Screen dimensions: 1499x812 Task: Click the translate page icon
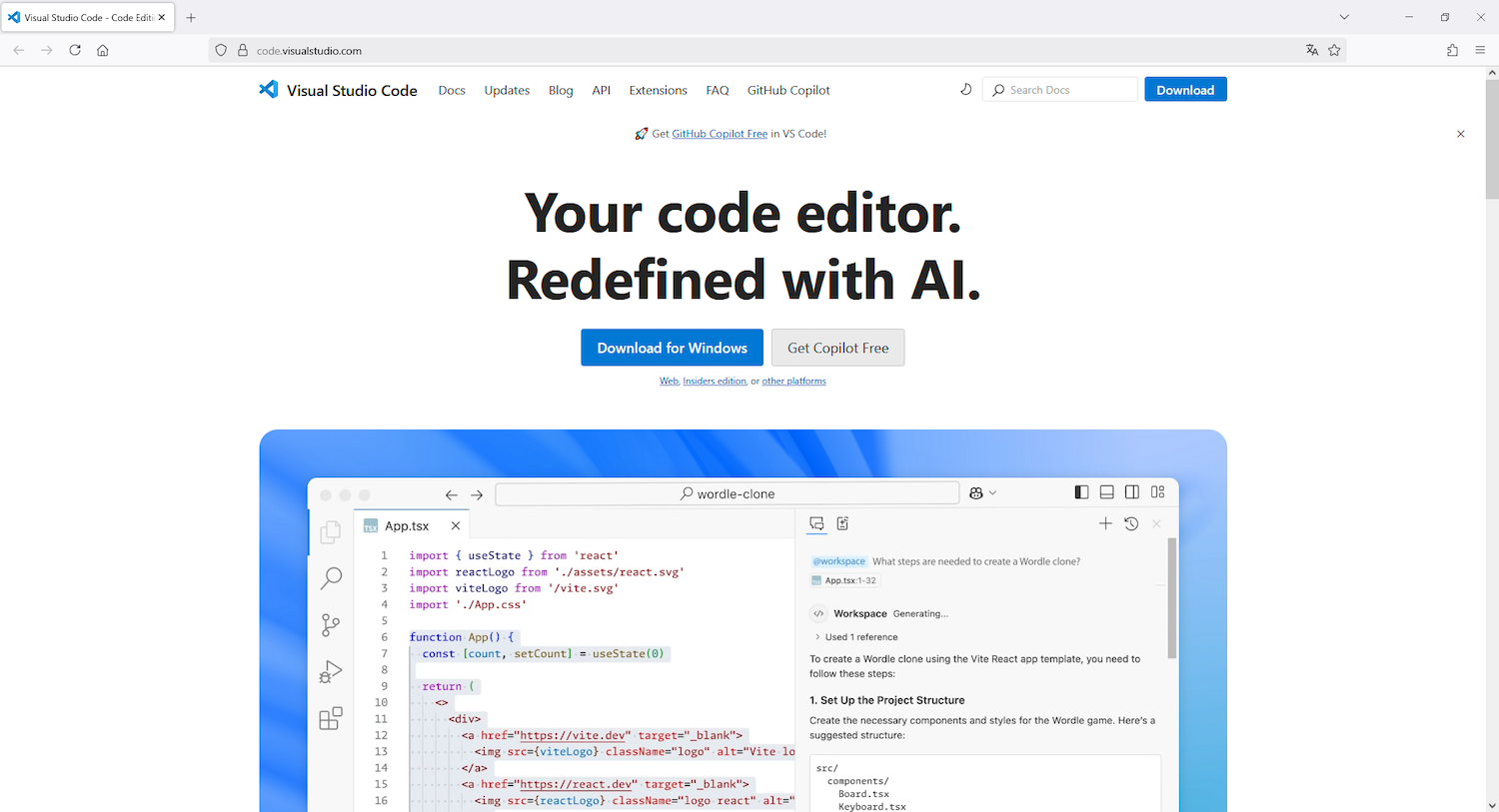[x=1312, y=50]
